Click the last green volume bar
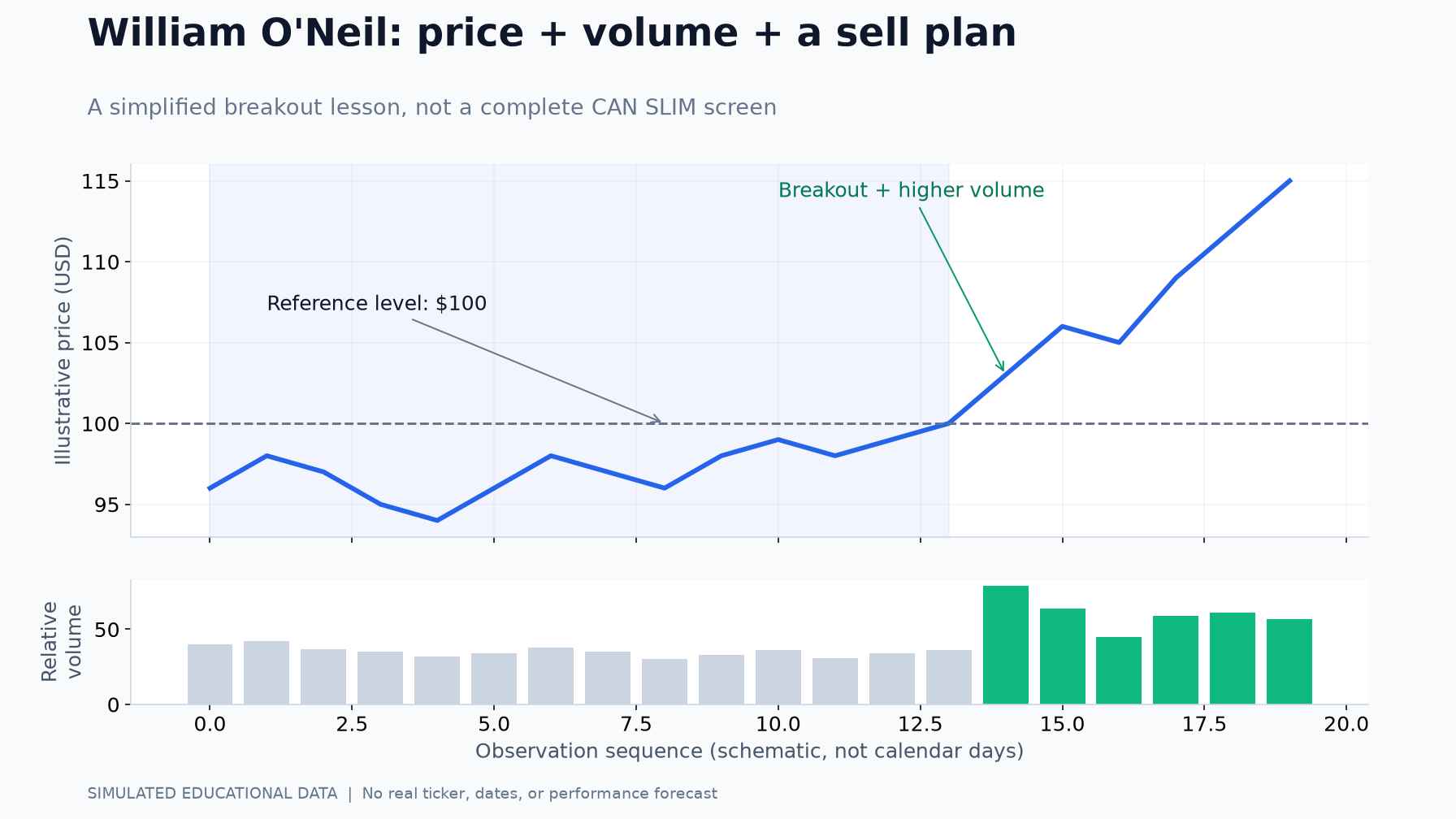1456x819 pixels. 1289,661
